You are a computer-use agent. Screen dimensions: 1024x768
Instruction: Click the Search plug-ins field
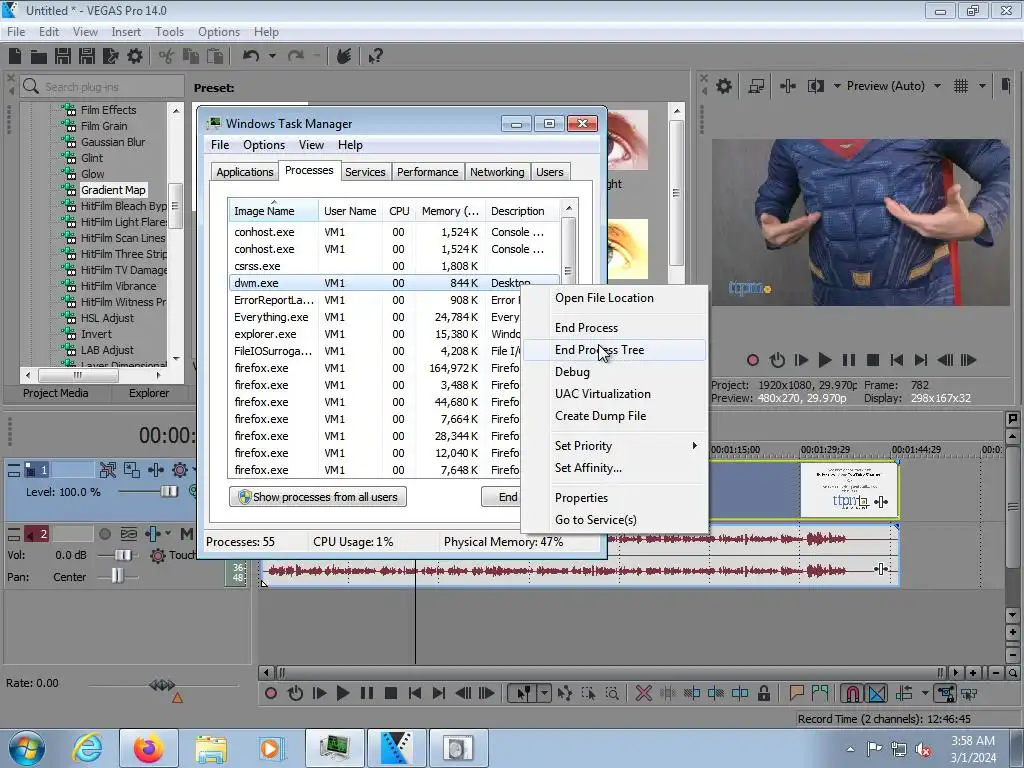103,86
